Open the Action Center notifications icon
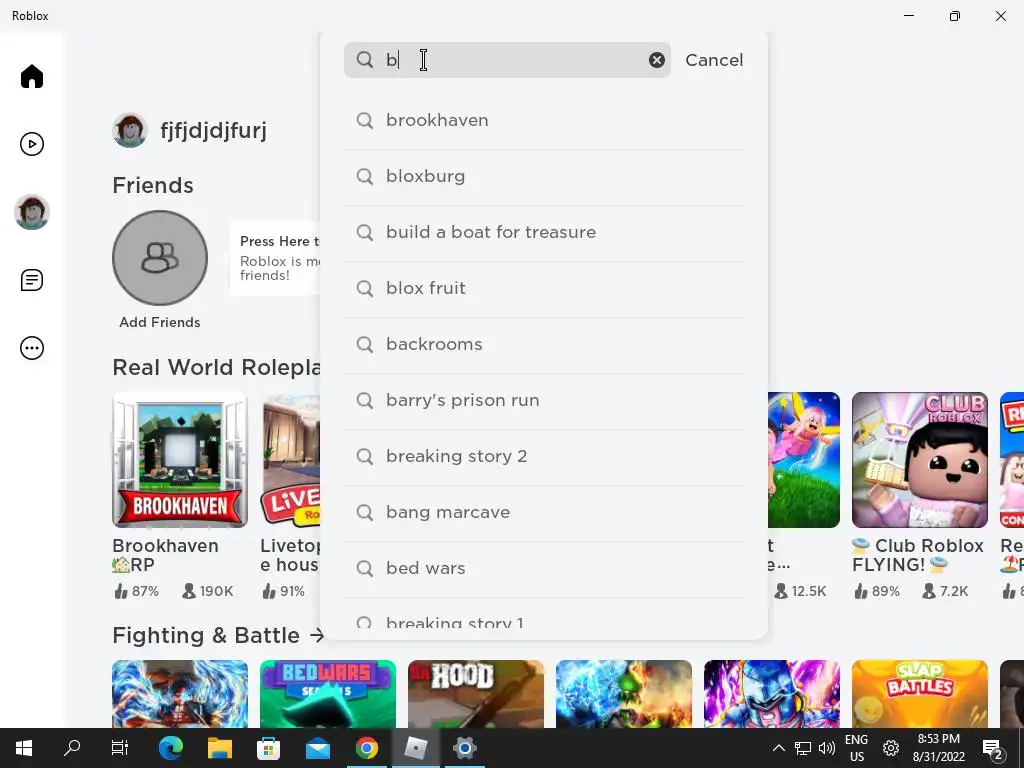1024x768 pixels. coord(992,748)
